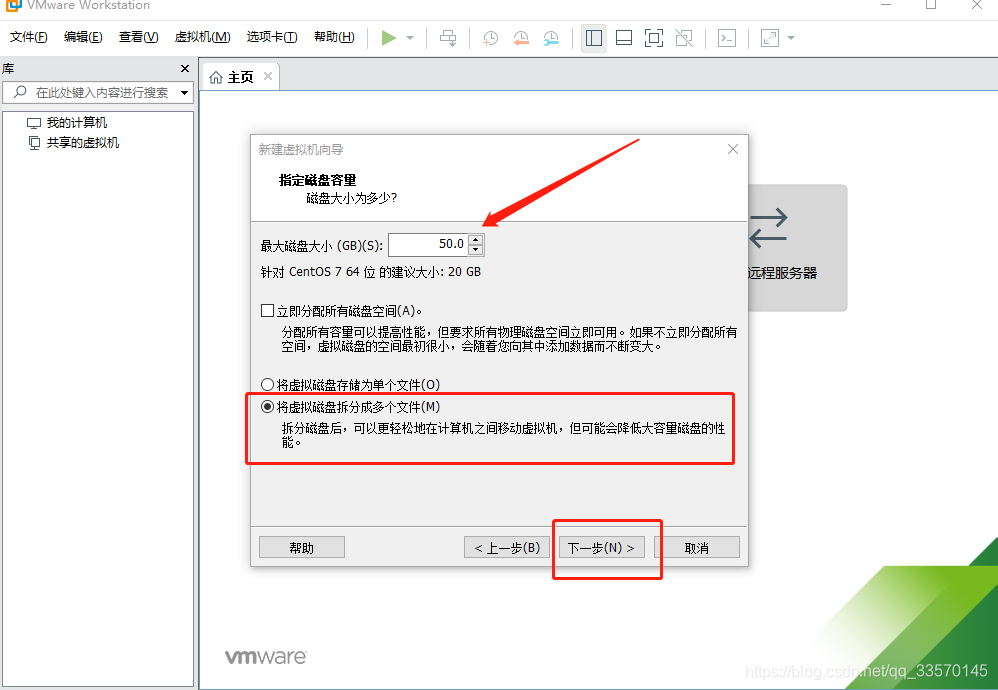Image resolution: width=998 pixels, height=690 pixels.
Task: Toggle the thumbnail bar
Action: (x=624, y=37)
